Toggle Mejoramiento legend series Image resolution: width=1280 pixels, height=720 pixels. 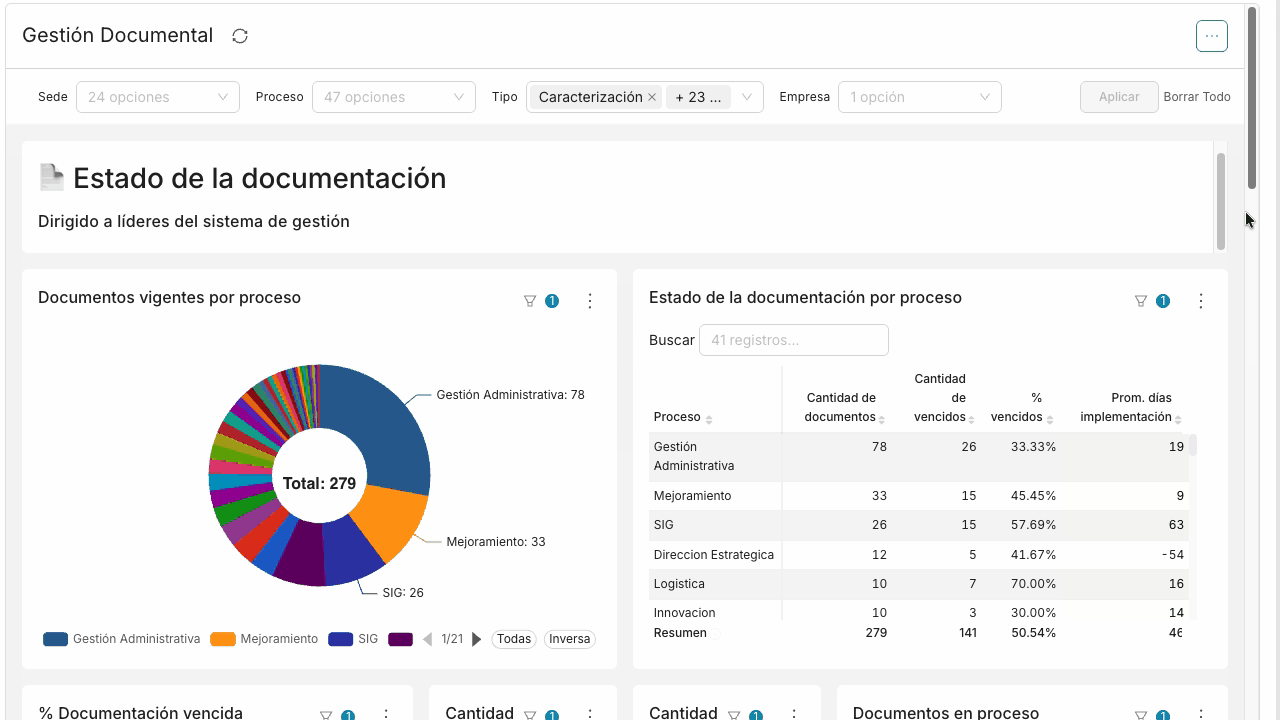pos(264,639)
